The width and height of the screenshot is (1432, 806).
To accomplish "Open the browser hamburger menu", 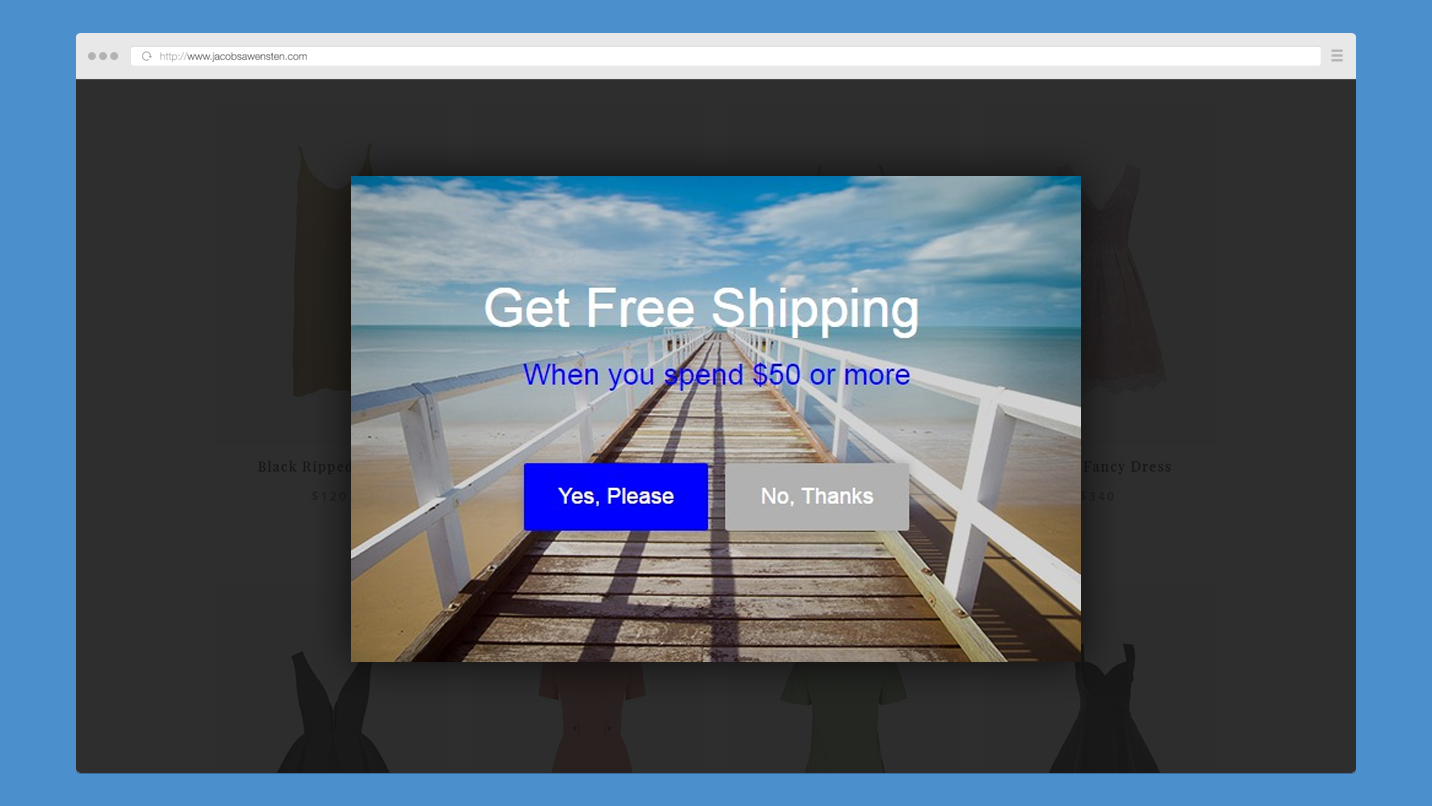I will pyautogui.click(x=1337, y=56).
